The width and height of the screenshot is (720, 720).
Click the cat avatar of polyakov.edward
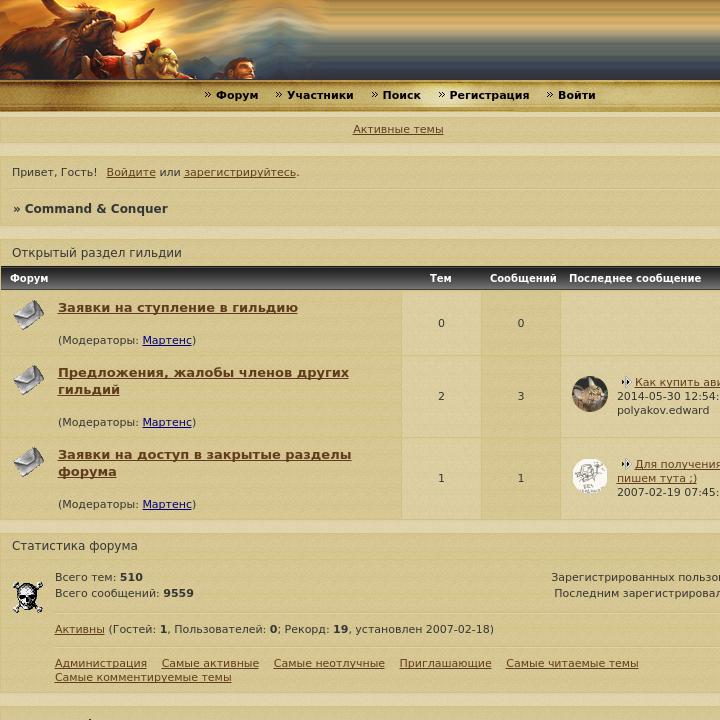click(x=590, y=394)
